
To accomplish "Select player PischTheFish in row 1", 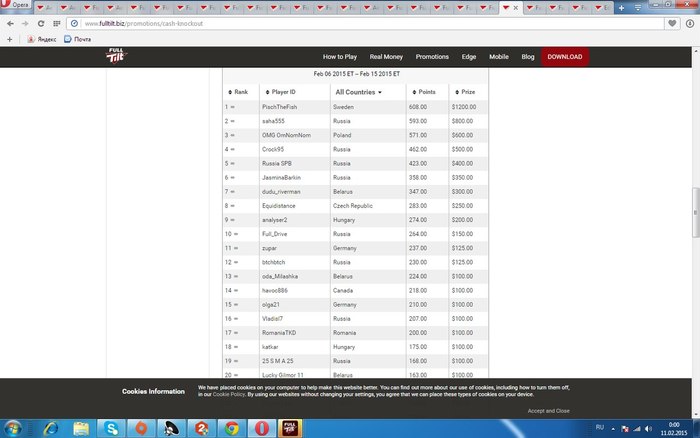I will 279,107.
